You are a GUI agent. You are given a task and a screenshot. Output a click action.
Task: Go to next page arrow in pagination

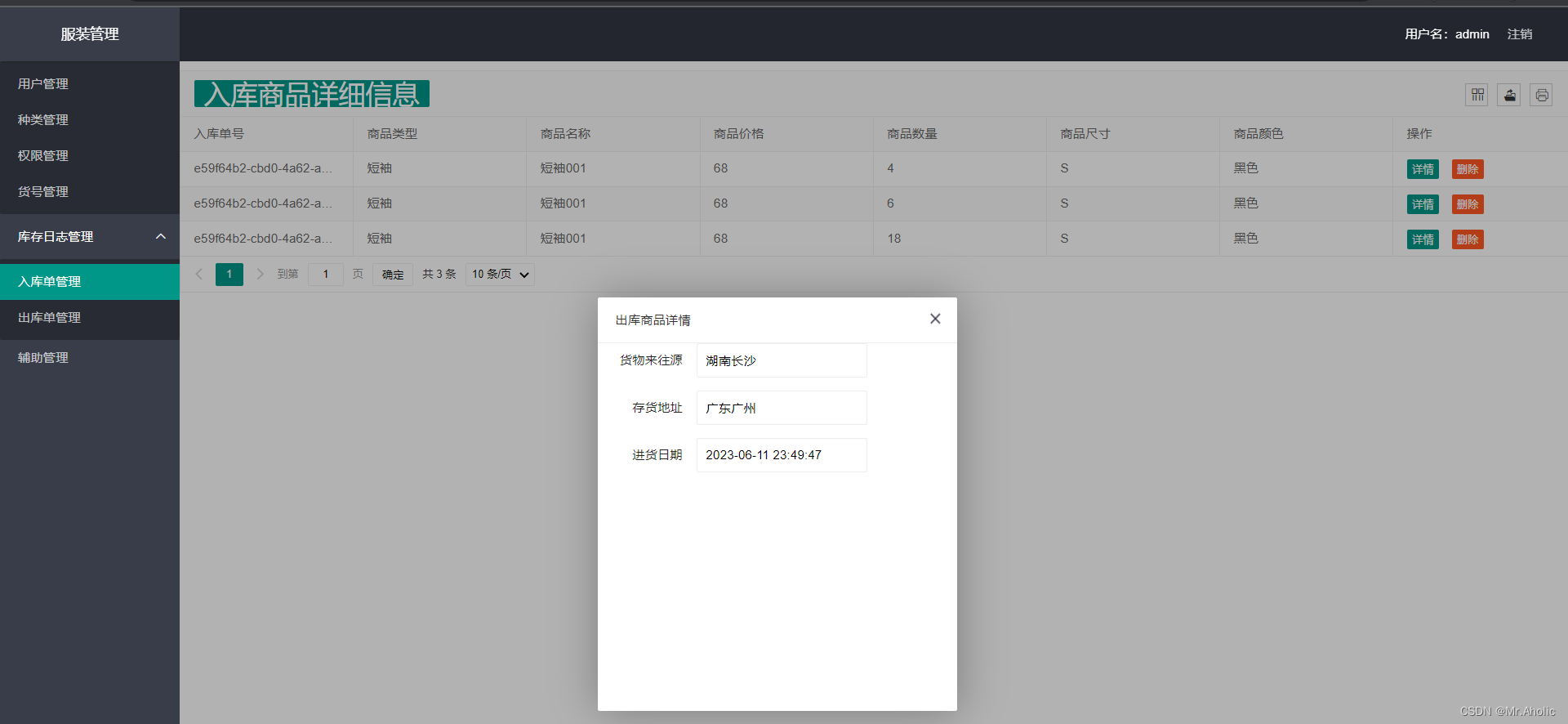[260, 274]
